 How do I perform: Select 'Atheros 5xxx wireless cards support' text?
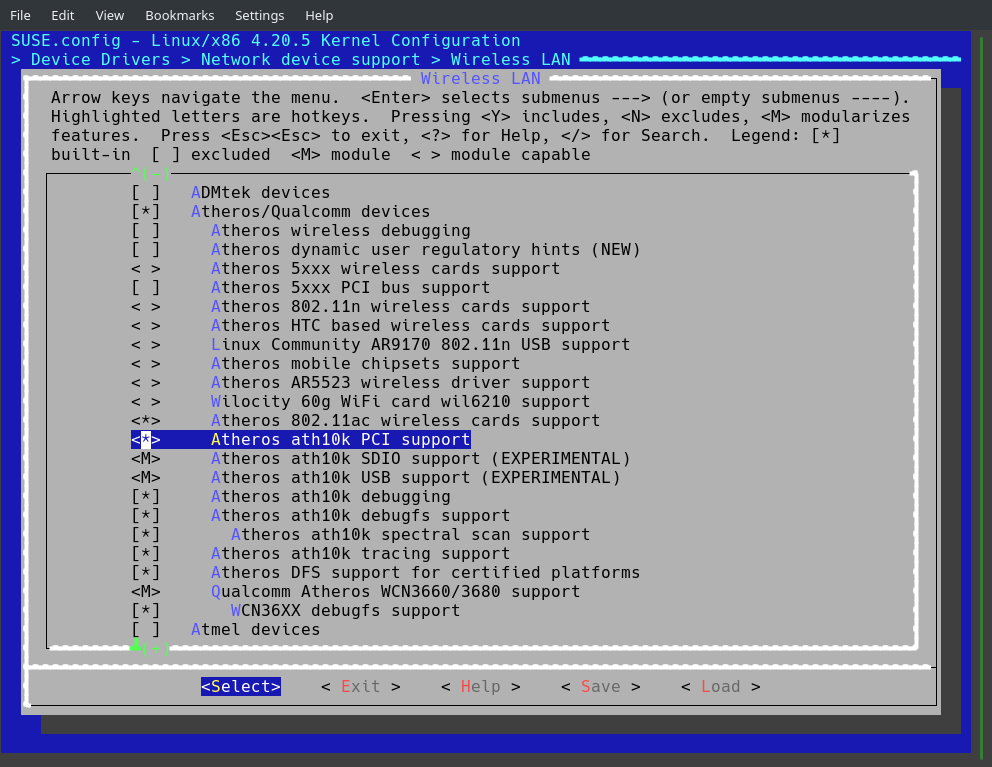386,268
